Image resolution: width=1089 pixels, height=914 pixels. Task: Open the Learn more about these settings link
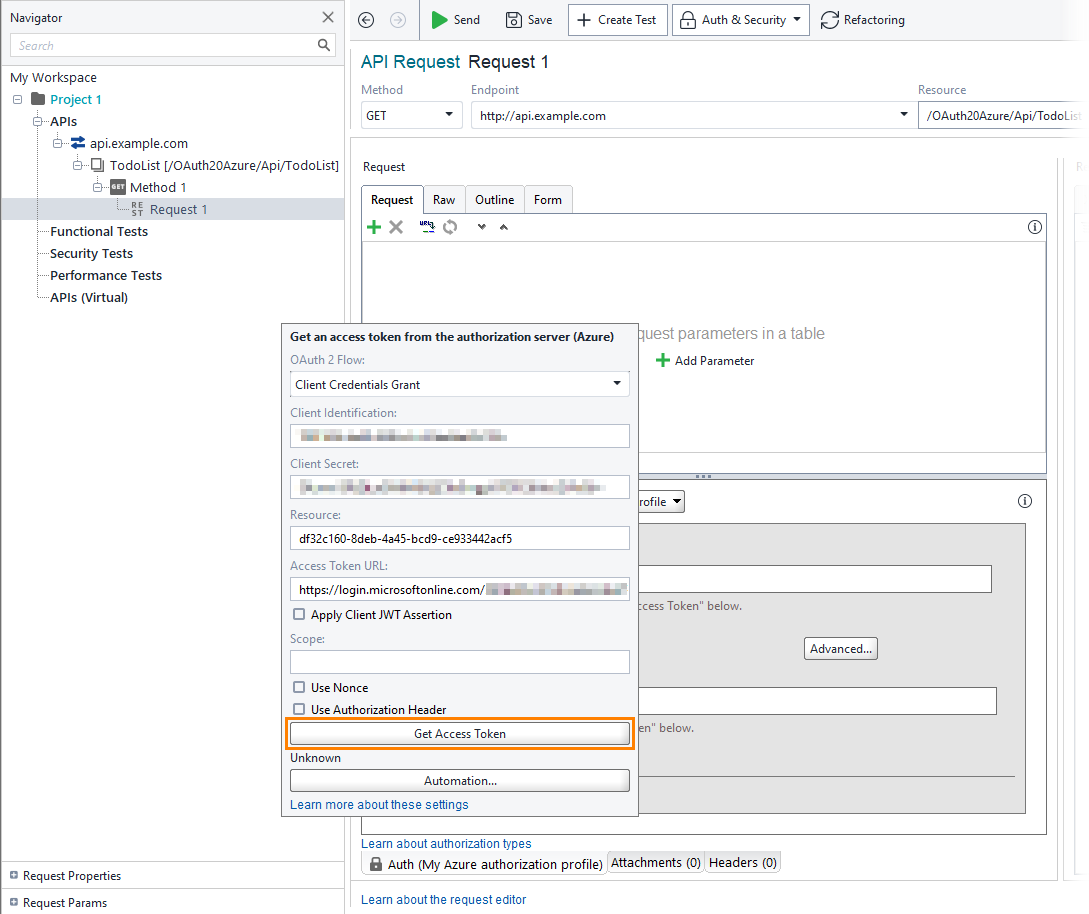tap(378, 804)
